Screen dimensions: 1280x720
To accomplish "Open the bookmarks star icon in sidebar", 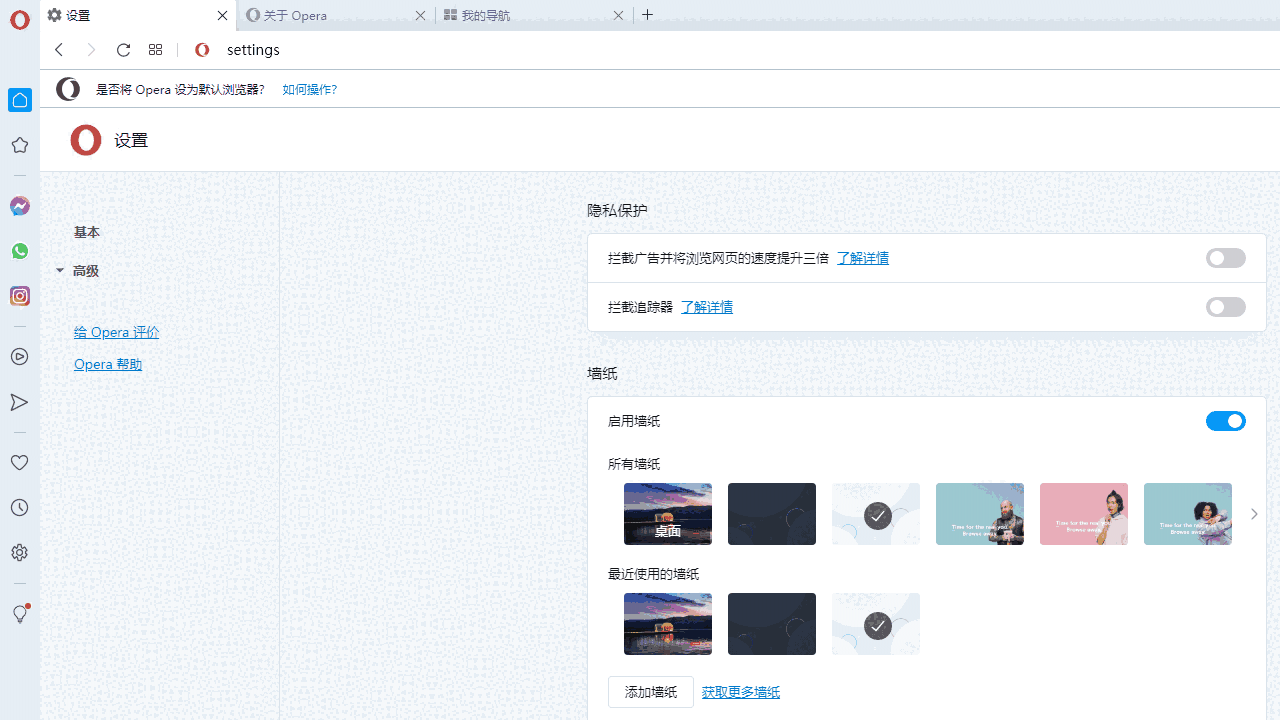I will point(19,145).
